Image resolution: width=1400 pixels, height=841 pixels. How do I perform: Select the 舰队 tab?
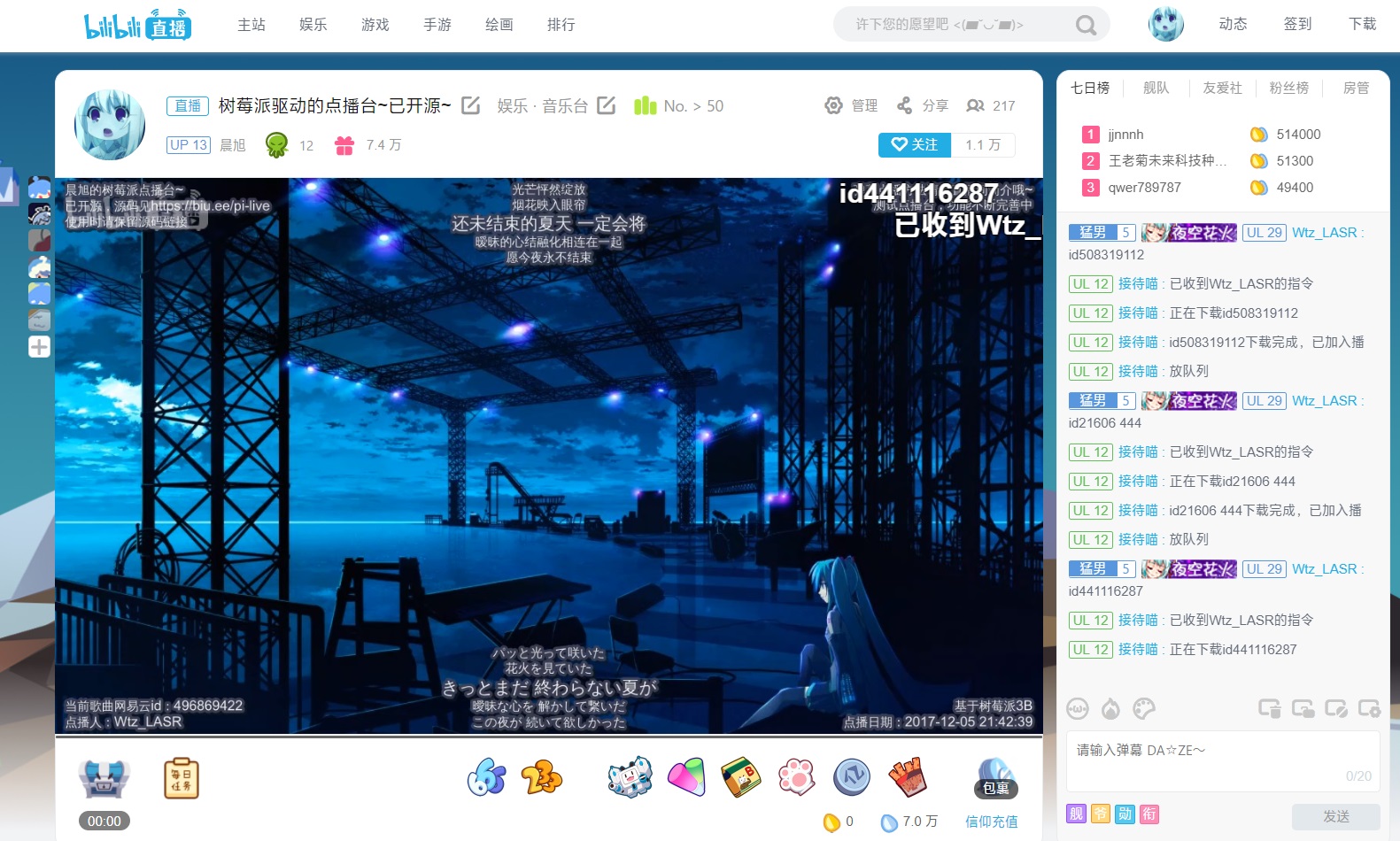(x=1156, y=88)
